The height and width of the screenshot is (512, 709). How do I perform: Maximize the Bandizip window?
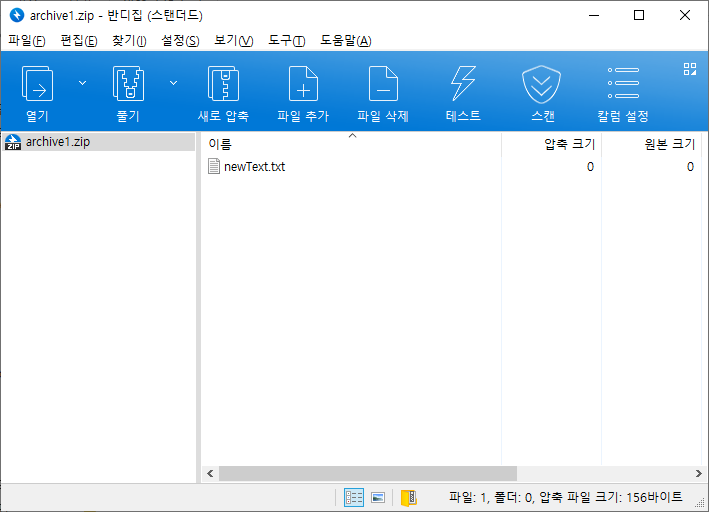point(639,15)
